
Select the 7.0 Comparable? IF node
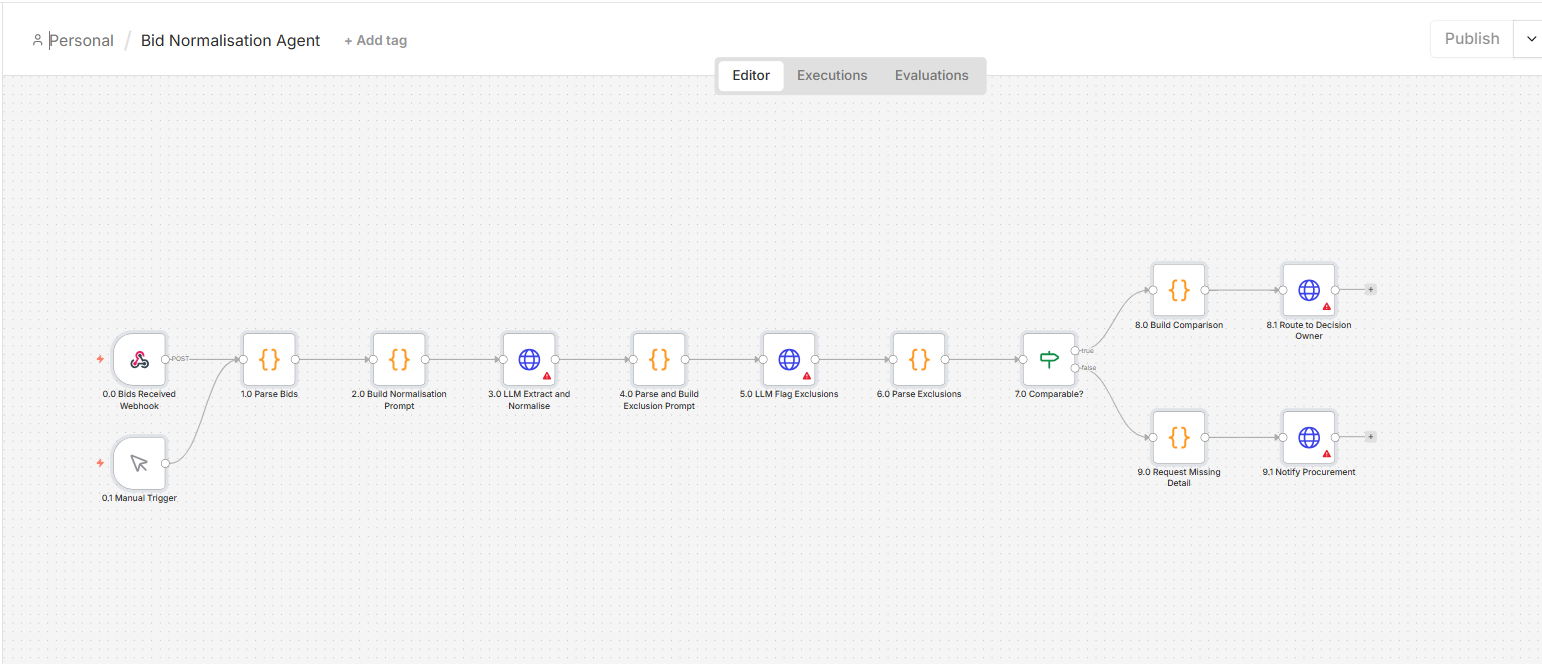[1049, 359]
